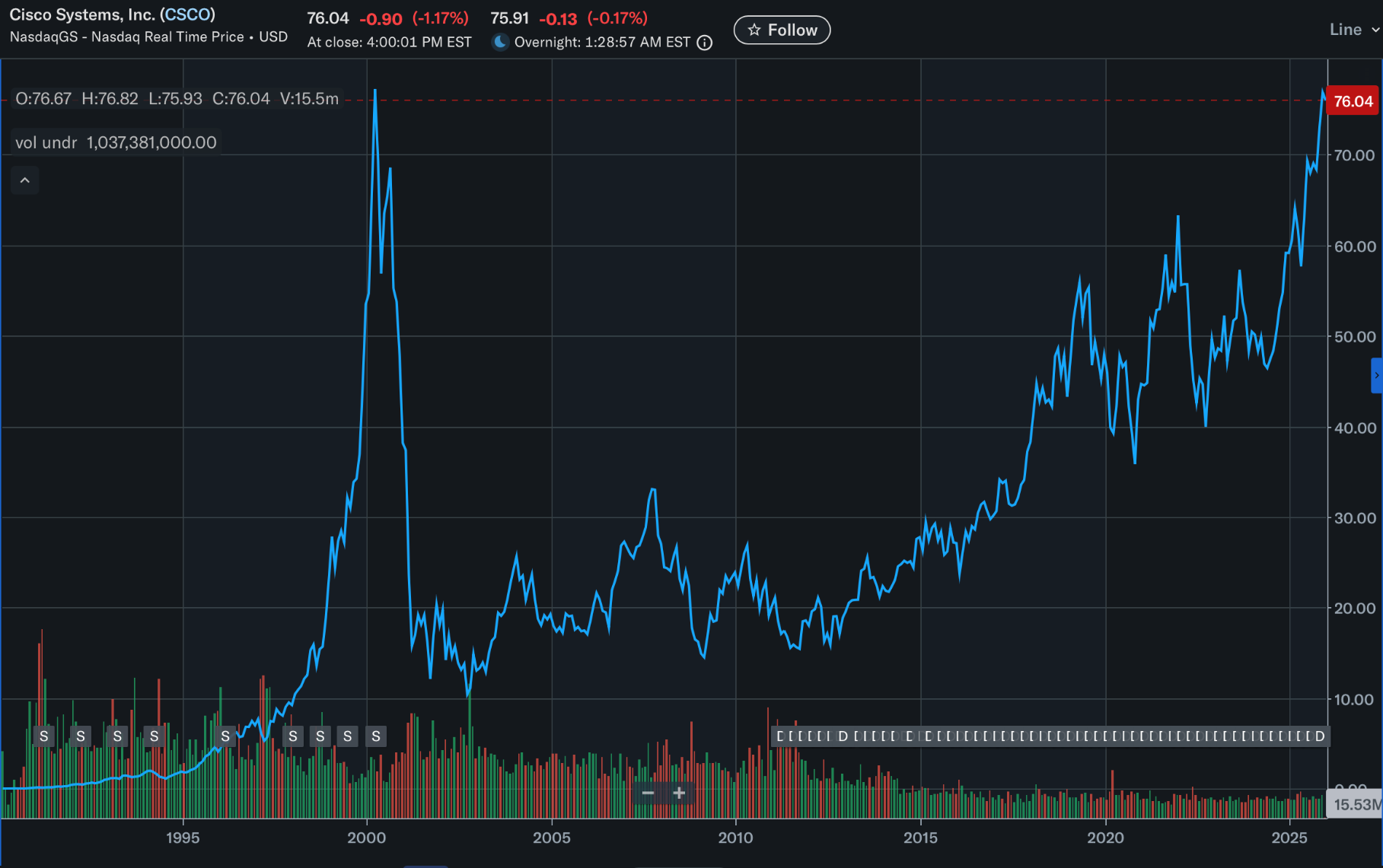Screen dimensions: 1383x868
Task: Select the S split marker overlapping the price line
Action: pyautogui.click(x=225, y=736)
